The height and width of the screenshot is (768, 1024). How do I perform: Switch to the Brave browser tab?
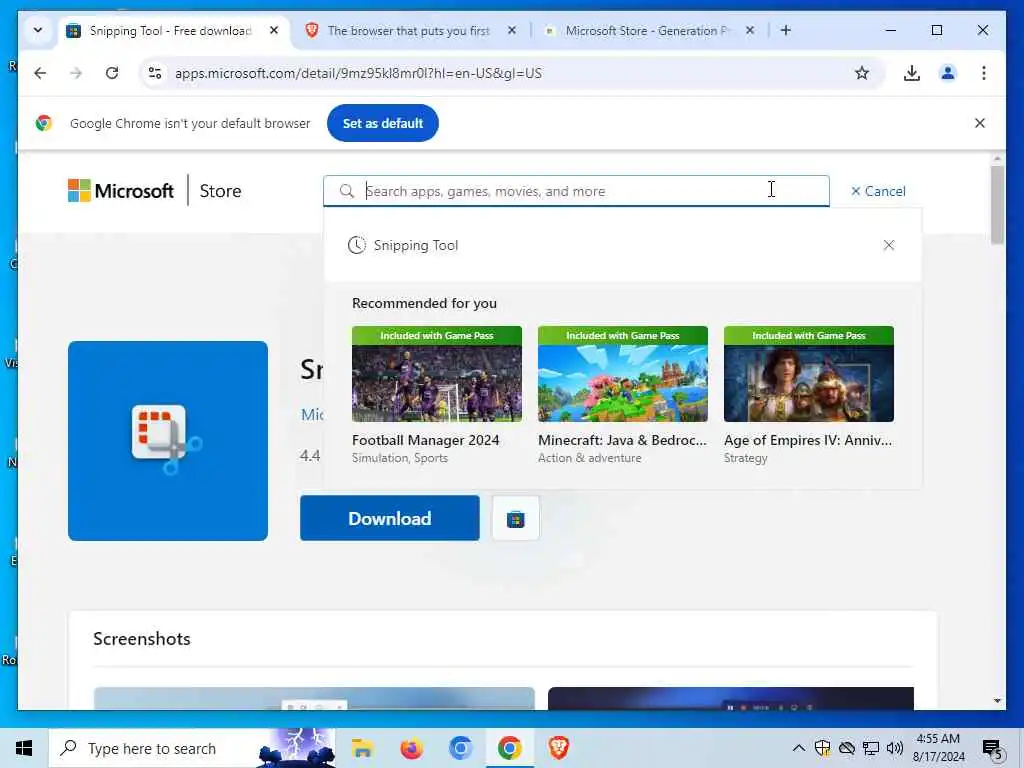[408, 31]
